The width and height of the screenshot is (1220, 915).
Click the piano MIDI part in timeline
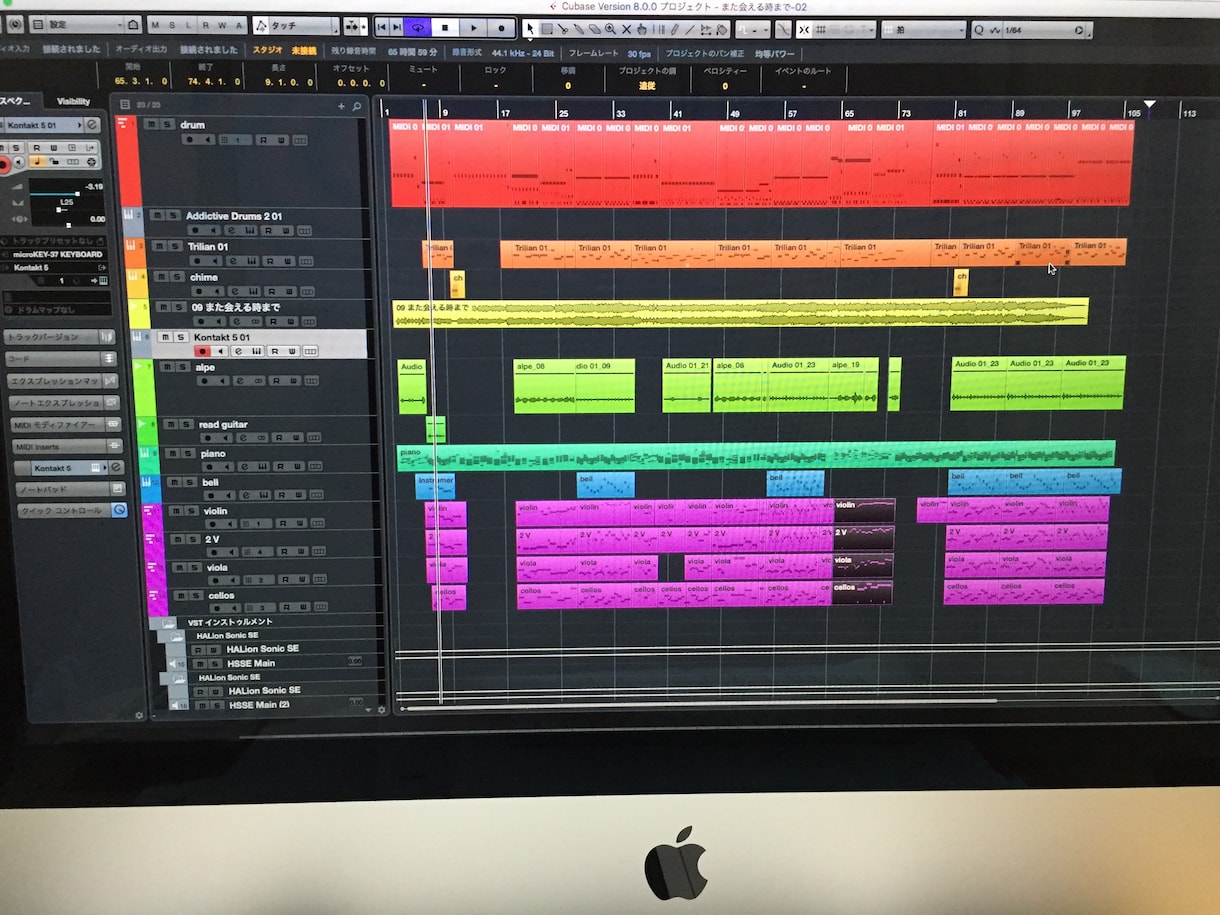pyautogui.click(x=756, y=456)
